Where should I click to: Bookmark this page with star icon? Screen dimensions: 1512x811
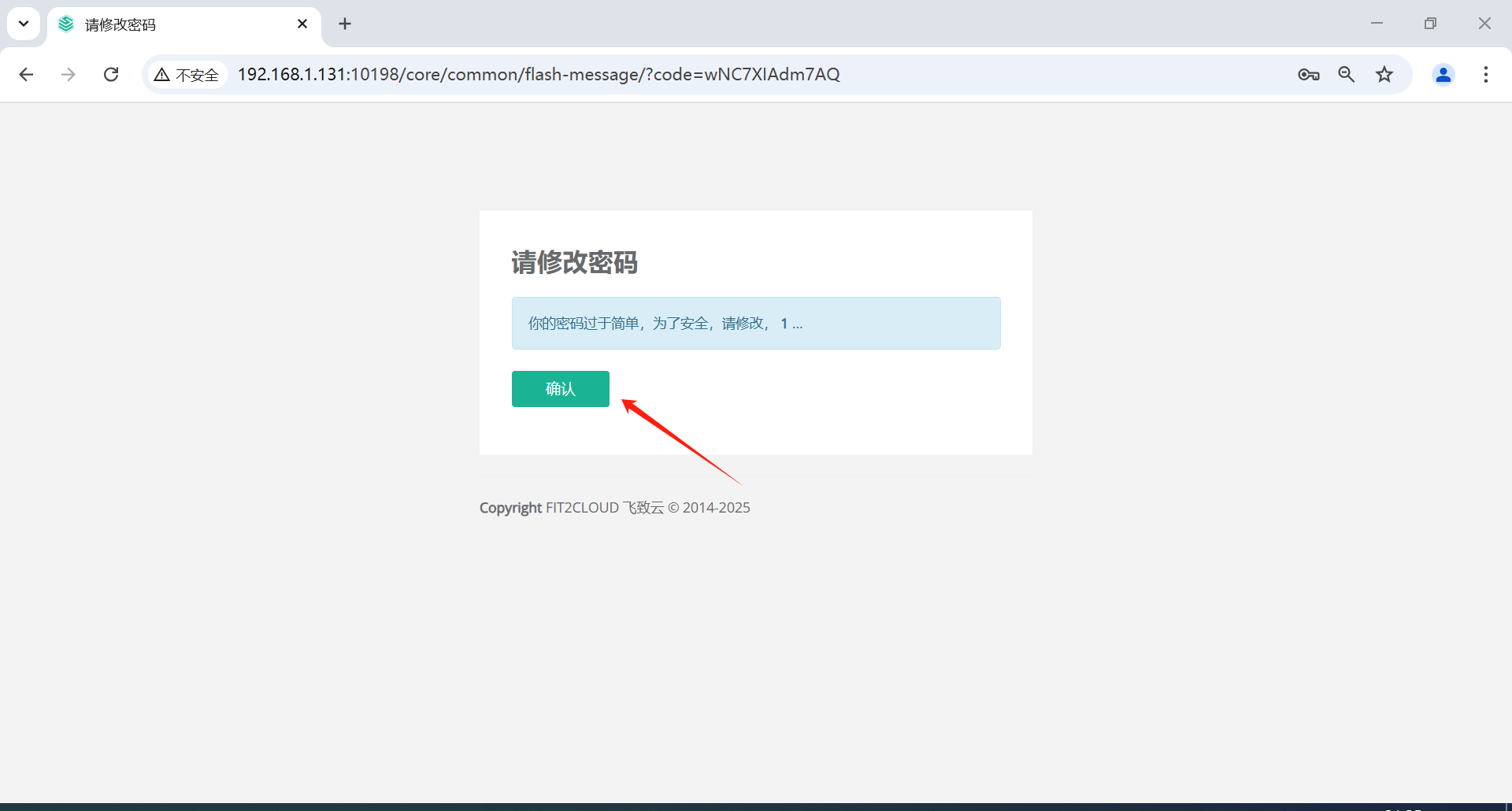1384,74
